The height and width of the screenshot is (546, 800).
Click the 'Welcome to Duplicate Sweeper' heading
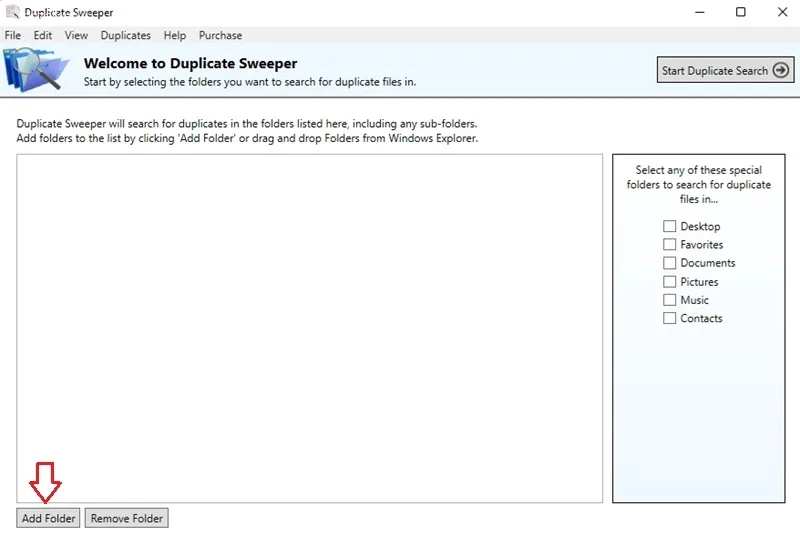pyautogui.click(x=190, y=63)
